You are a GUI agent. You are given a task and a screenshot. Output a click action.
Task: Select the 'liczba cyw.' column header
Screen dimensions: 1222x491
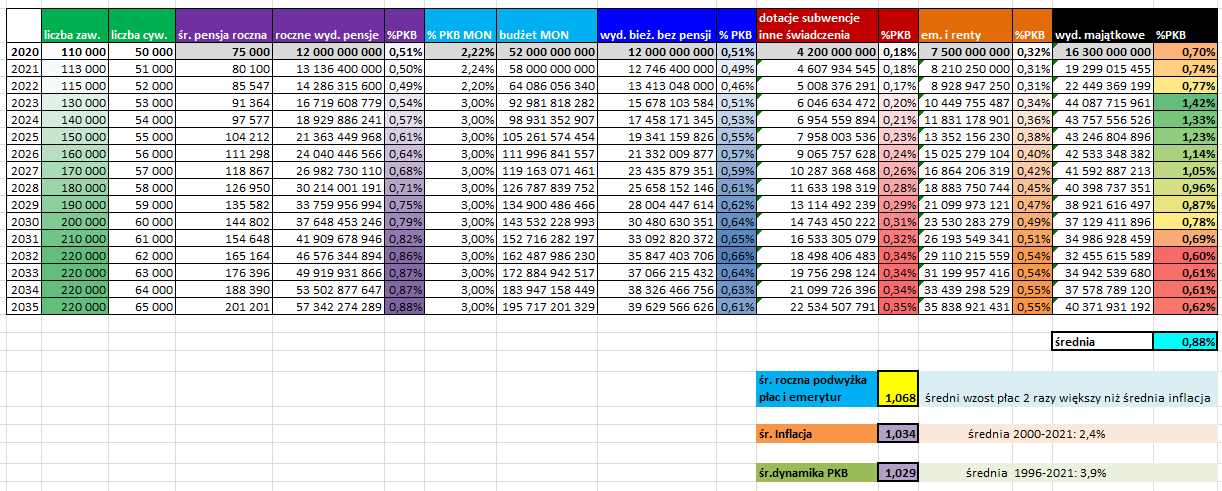click(140, 26)
